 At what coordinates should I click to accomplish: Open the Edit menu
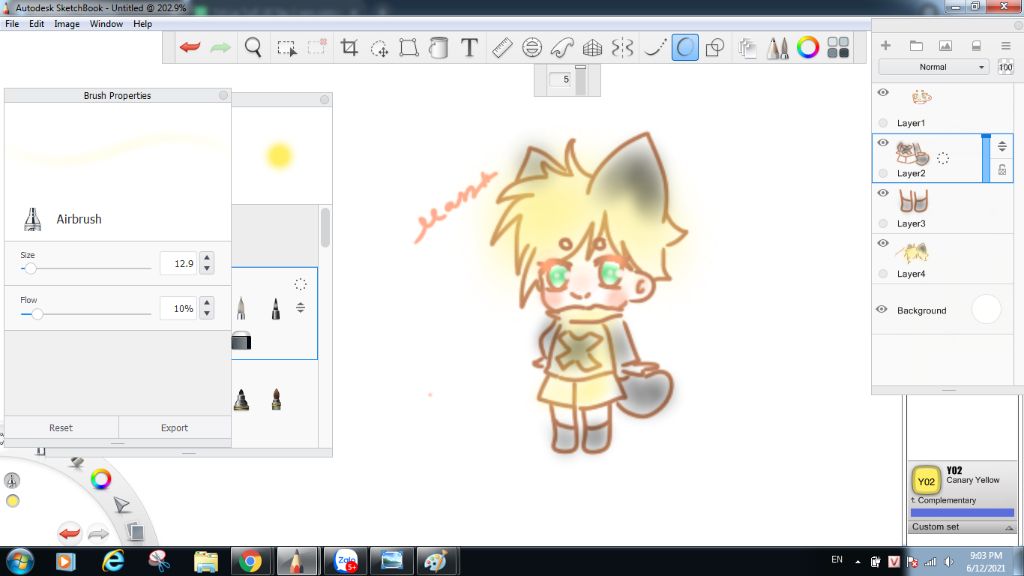37,24
